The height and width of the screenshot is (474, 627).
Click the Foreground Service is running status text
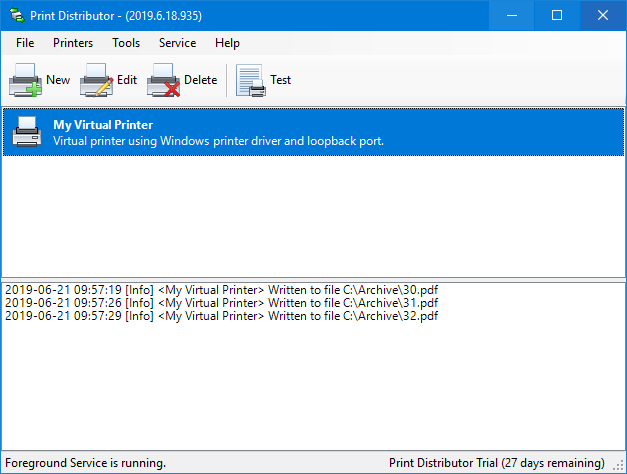pos(85,463)
